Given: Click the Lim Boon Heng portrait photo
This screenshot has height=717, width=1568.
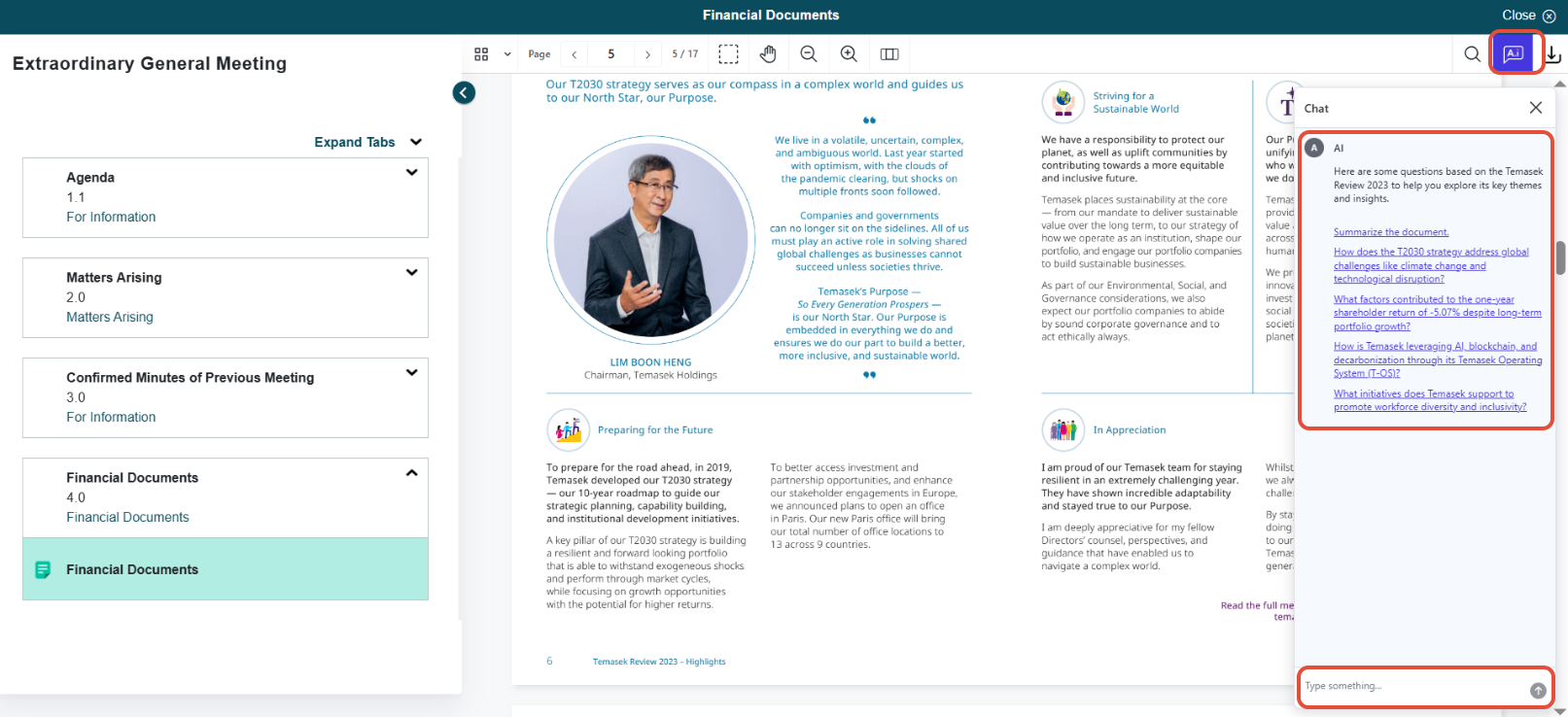Looking at the screenshot, I should pyautogui.click(x=651, y=240).
